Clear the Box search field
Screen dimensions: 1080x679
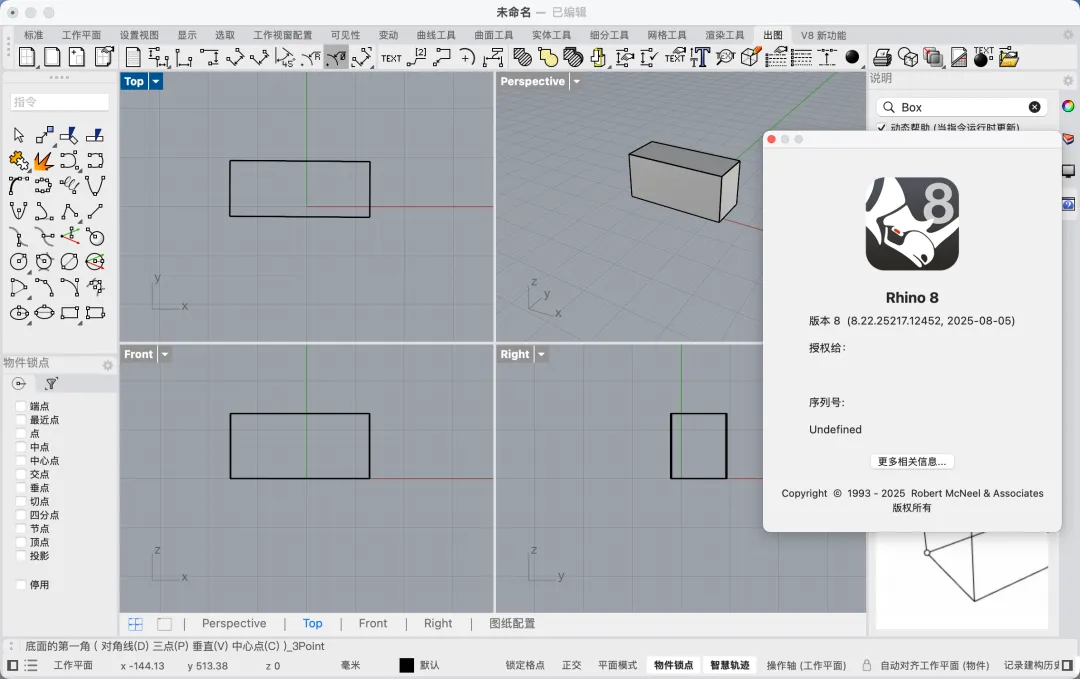[x=1035, y=107]
